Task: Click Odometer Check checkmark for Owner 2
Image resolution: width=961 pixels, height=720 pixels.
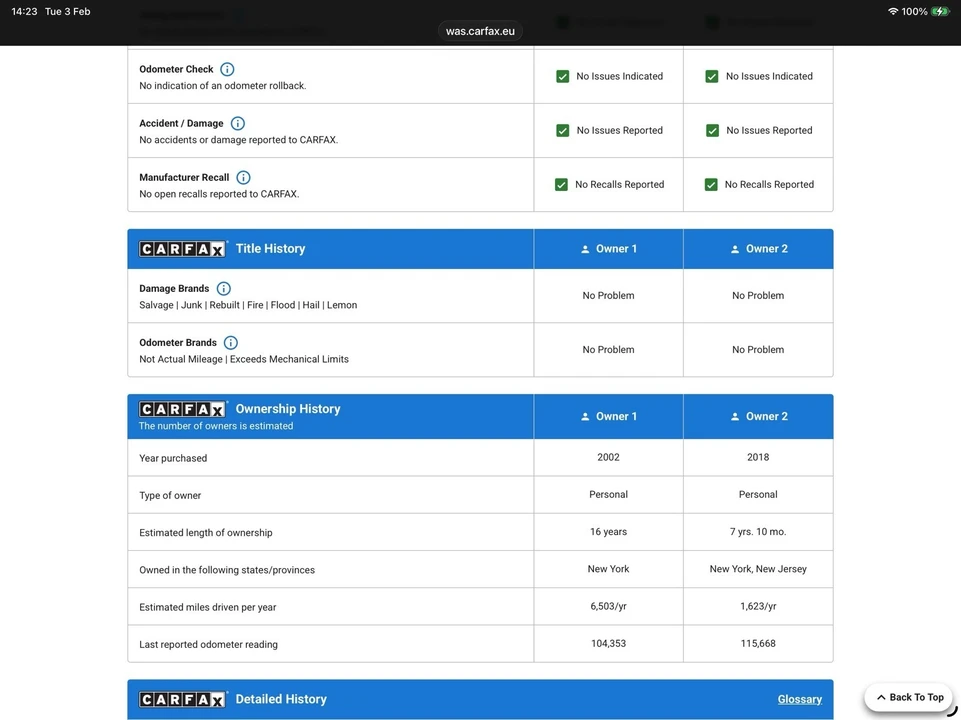Action: pos(712,77)
